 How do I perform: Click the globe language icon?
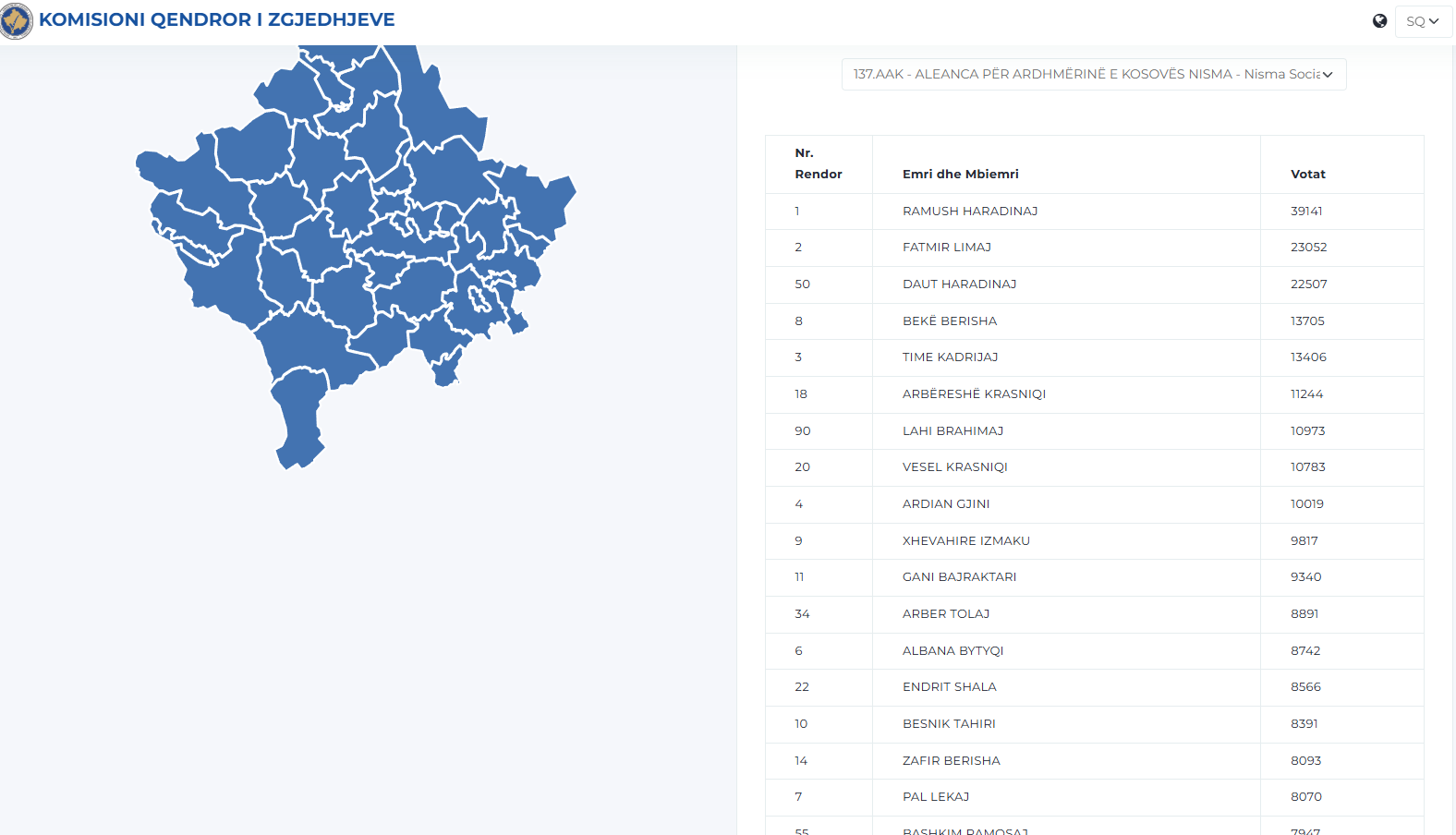tap(1379, 21)
